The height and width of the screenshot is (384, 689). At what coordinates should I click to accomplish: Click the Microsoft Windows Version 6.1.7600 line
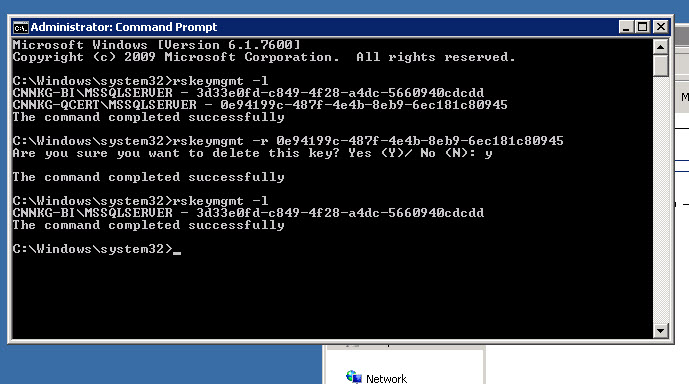point(156,45)
